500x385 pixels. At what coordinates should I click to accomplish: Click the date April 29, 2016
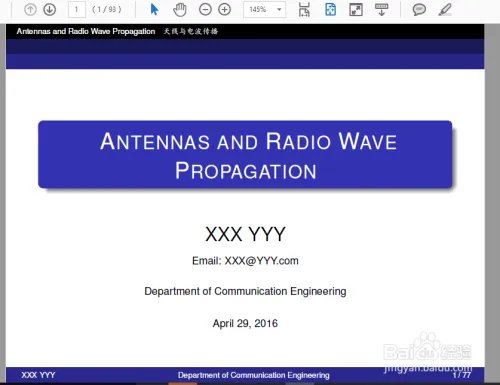[245, 323]
